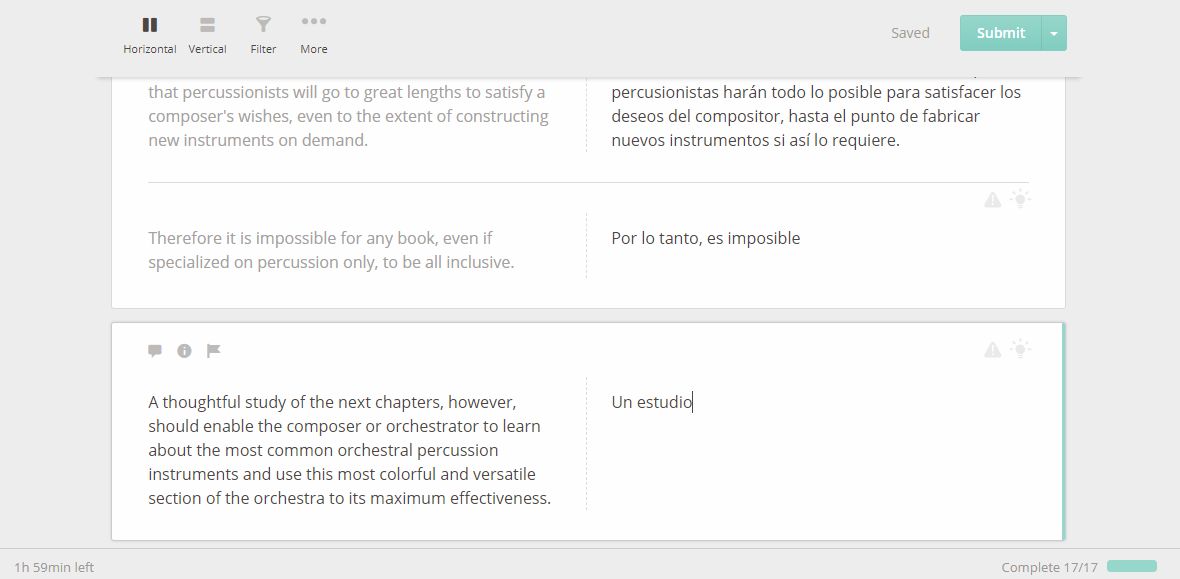The image size is (1180, 579).
Task: Click in the 'Un estudio' translation field
Action: (820, 444)
